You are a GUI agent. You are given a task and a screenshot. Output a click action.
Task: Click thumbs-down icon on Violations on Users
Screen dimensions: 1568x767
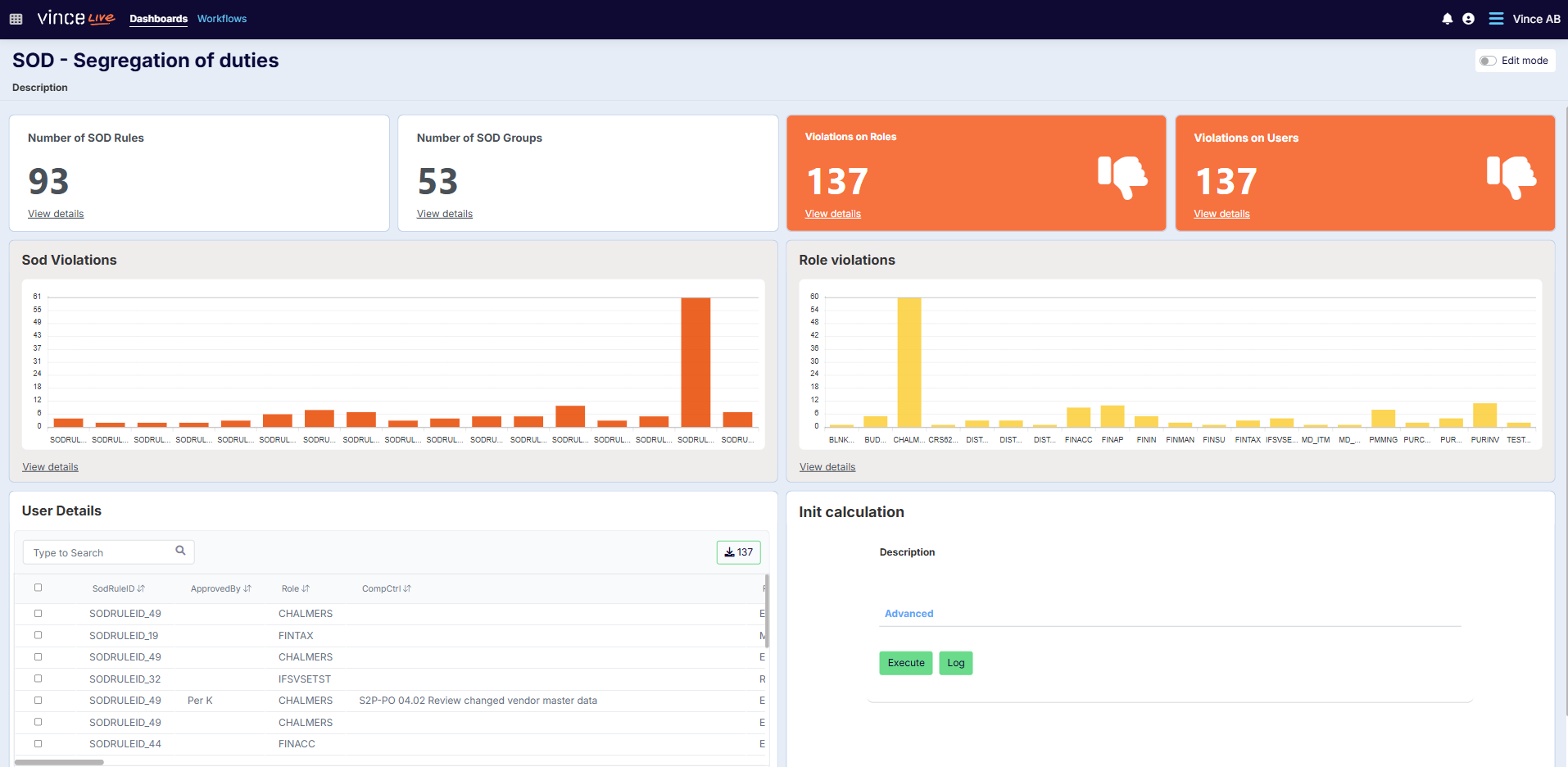1511,176
